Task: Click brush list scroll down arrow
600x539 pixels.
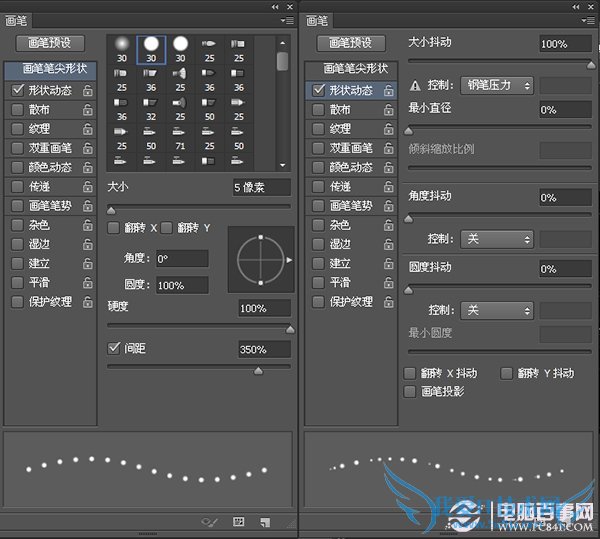Action: pyautogui.click(x=283, y=165)
